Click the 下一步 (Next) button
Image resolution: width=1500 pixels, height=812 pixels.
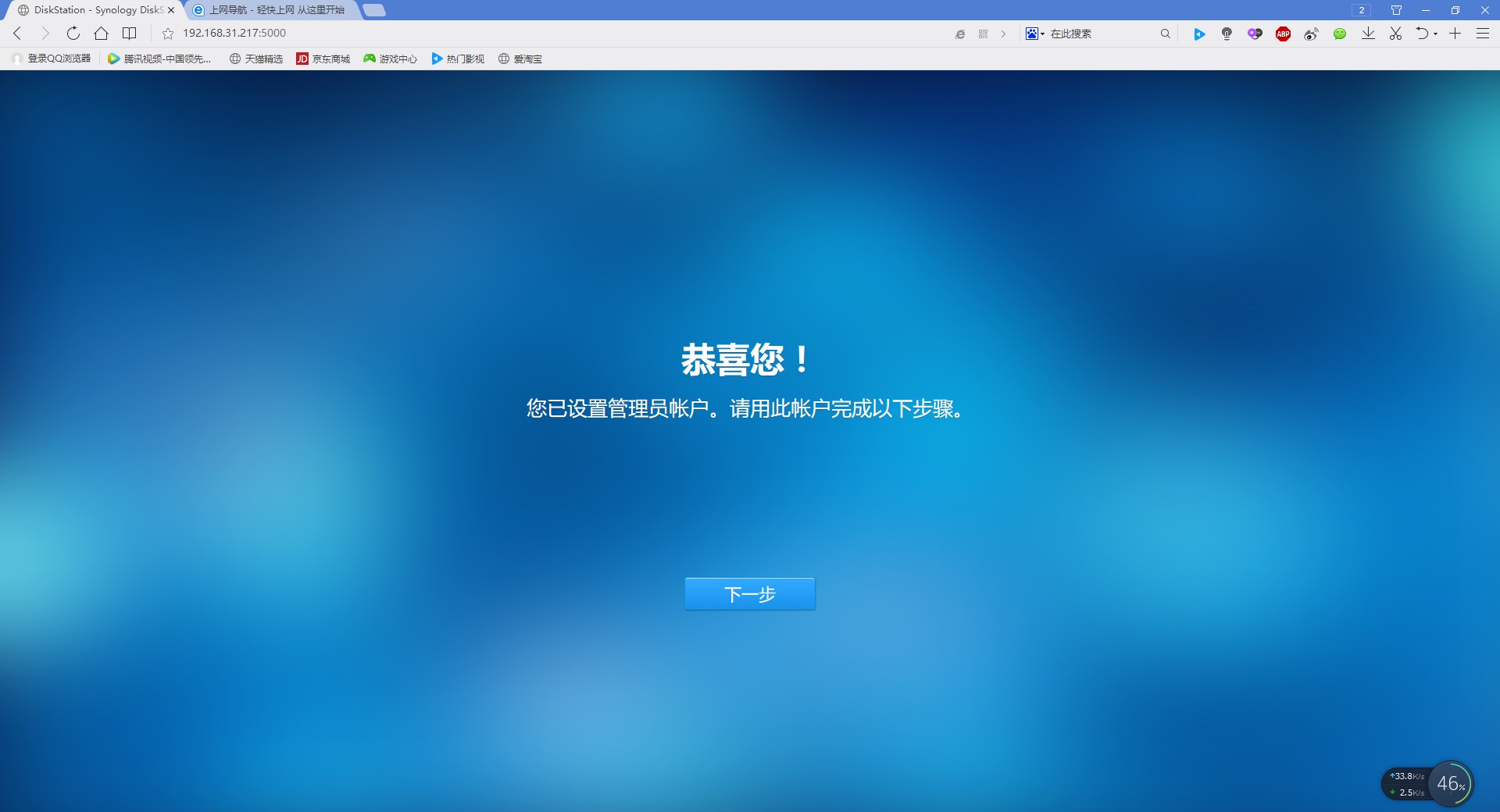click(749, 594)
